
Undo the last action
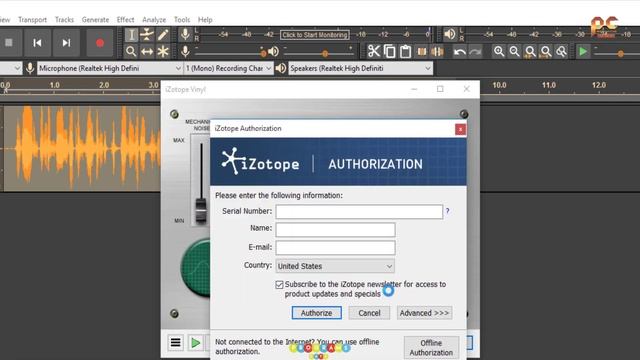pyautogui.click(x=460, y=51)
